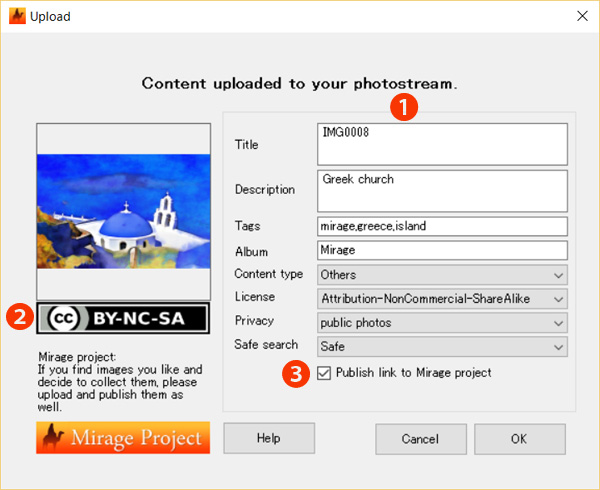Click the Help button
The image size is (600, 490).
point(269,438)
